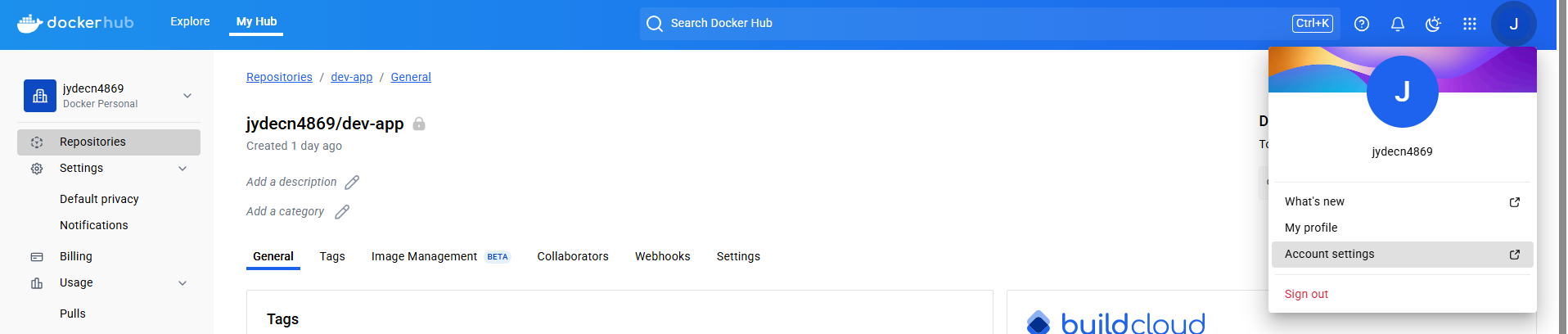
Task: Open Billing in the sidebar
Action: coord(75,256)
